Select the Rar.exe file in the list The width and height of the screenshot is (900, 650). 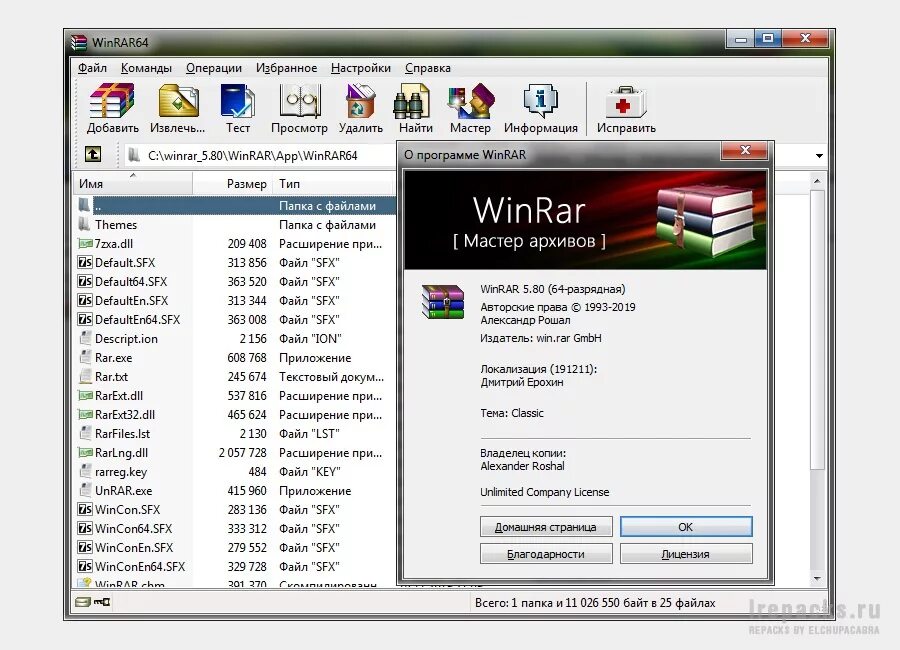113,357
